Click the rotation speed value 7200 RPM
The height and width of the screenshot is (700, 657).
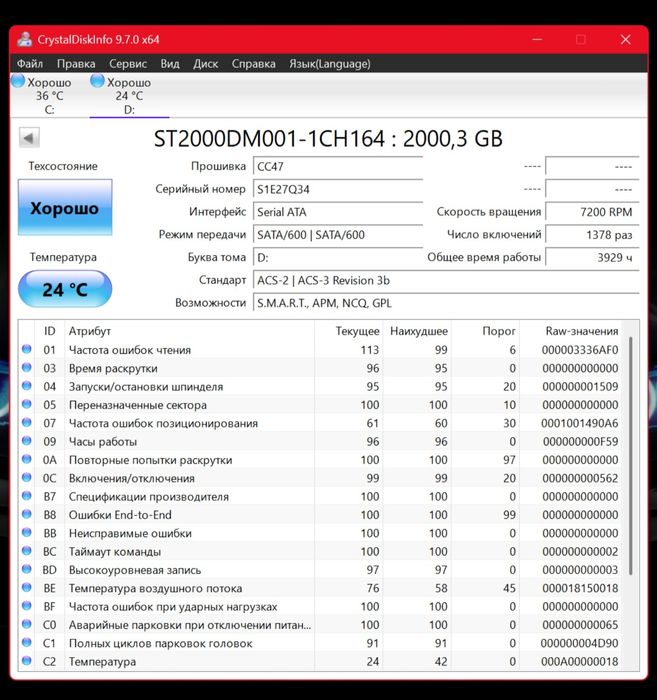click(592, 212)
